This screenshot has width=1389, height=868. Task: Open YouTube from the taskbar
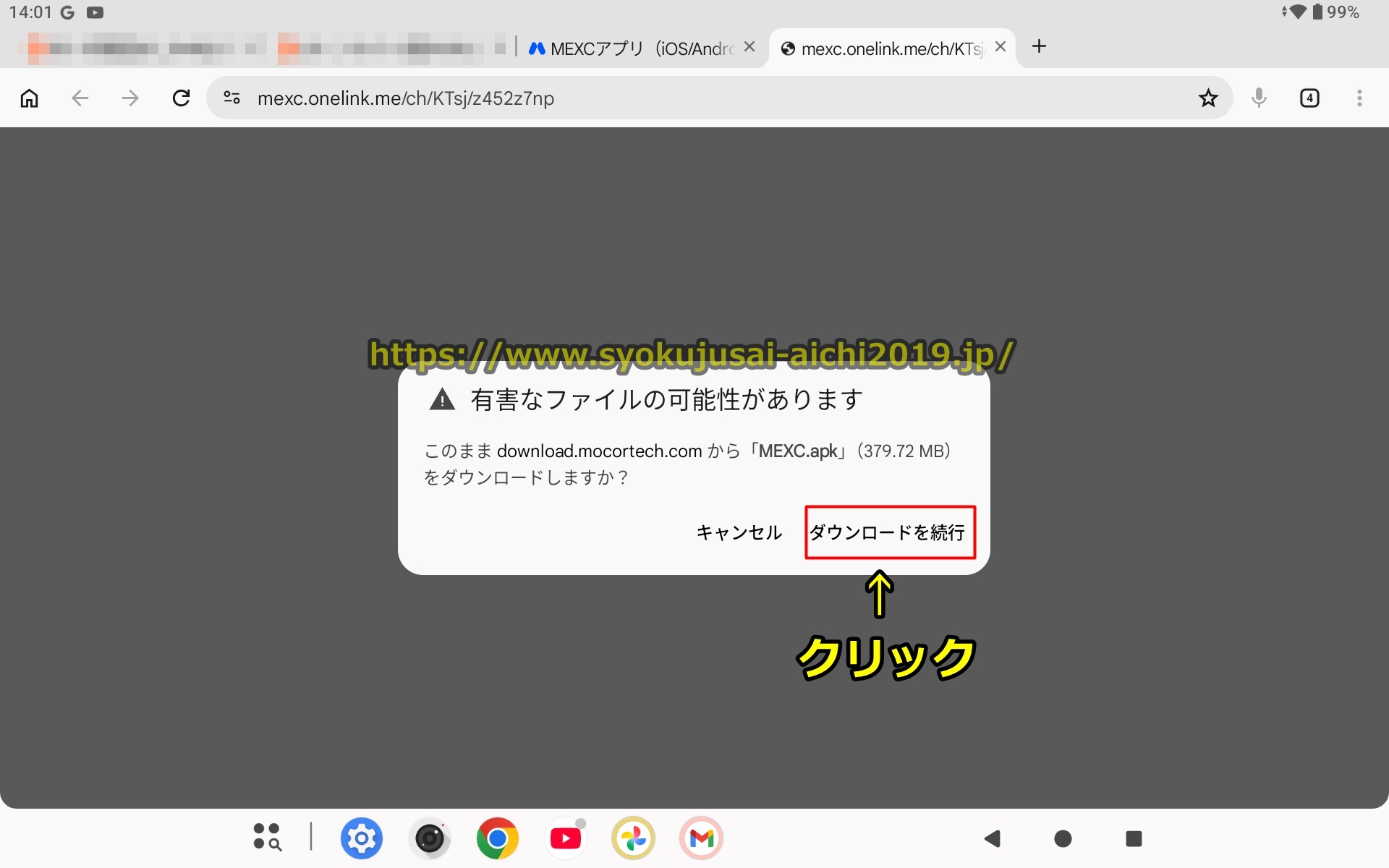565,838
